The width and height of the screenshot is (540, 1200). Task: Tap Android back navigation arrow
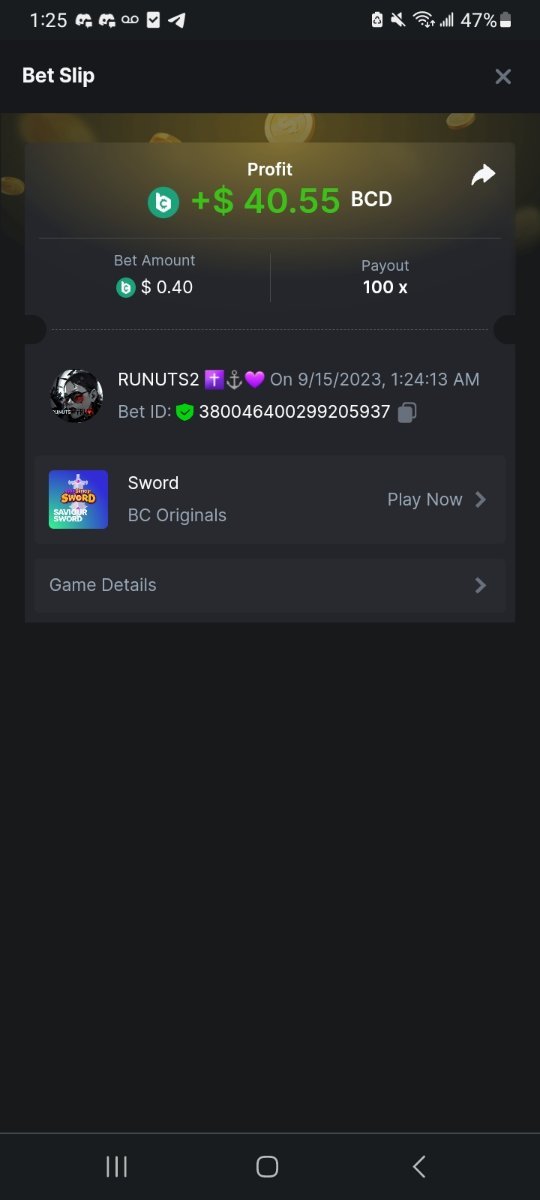[x=419, y=1166]
